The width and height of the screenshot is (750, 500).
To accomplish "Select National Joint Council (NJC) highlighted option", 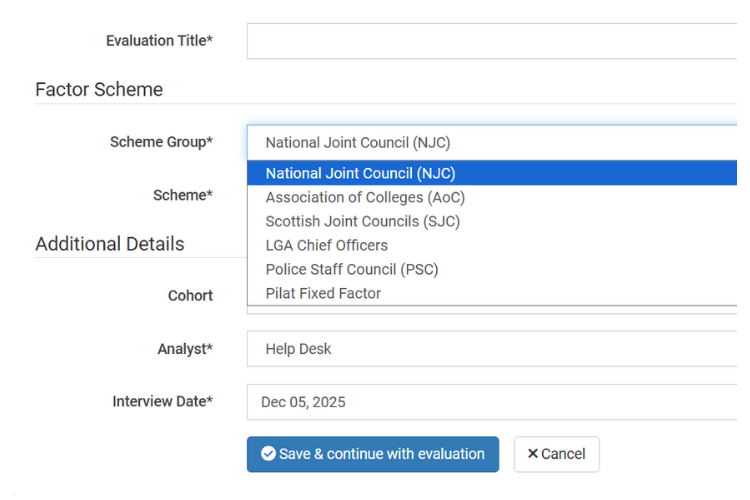I will [360, 173].
